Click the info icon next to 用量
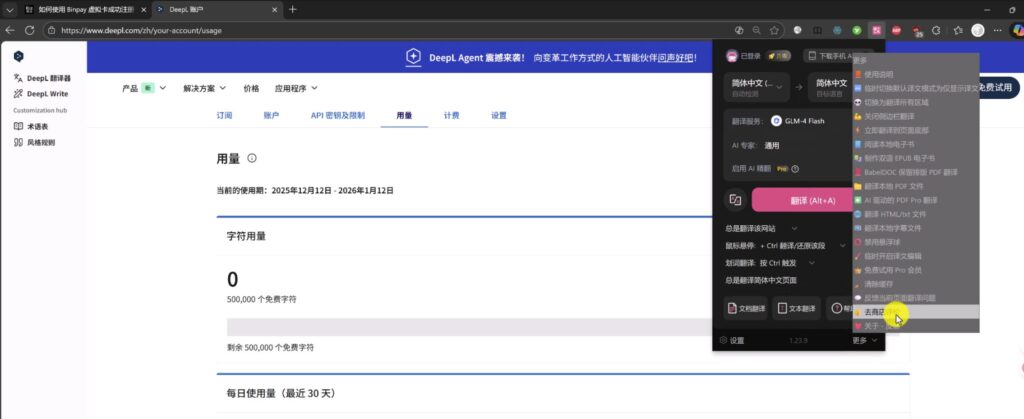Image resolution: width=1024 pixels, height=419 pixels. (x=252, y=158)
